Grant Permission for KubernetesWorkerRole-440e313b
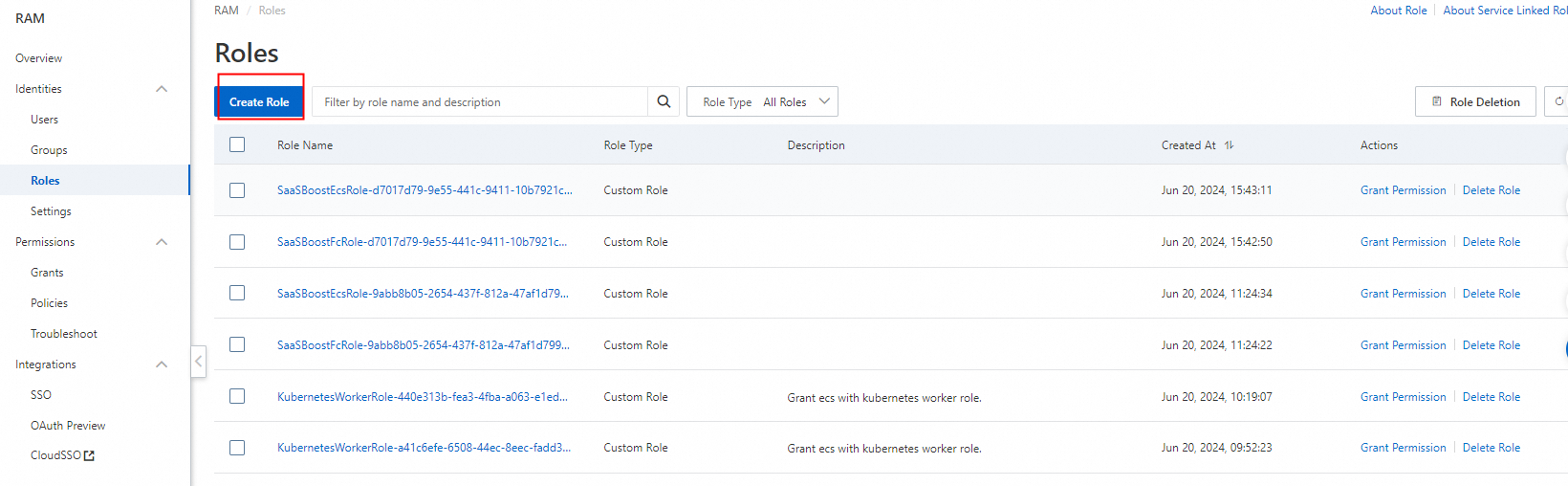Screen dimensions: 1568x486 coord(1403,397)
